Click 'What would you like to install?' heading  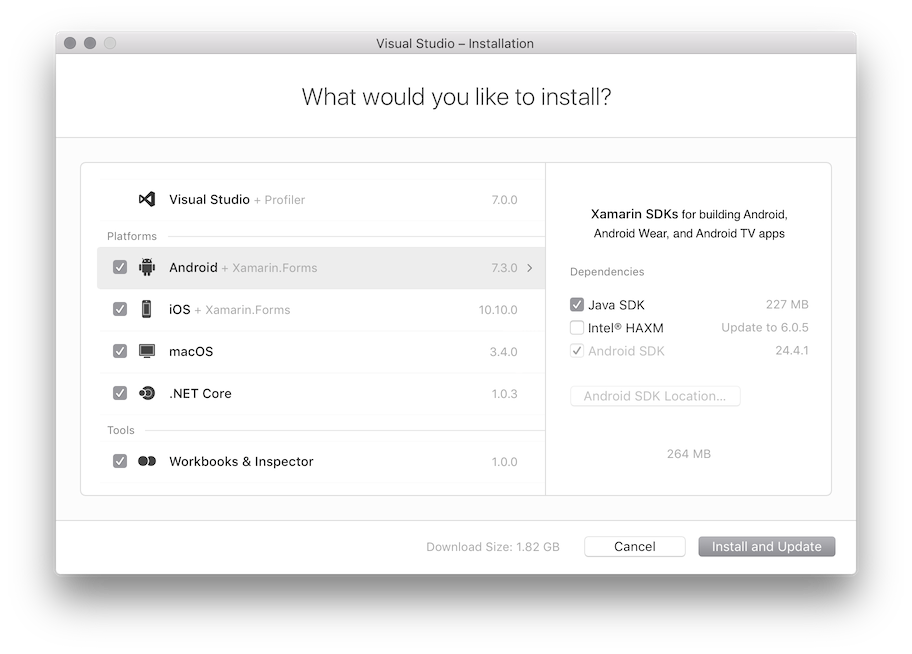456,97
